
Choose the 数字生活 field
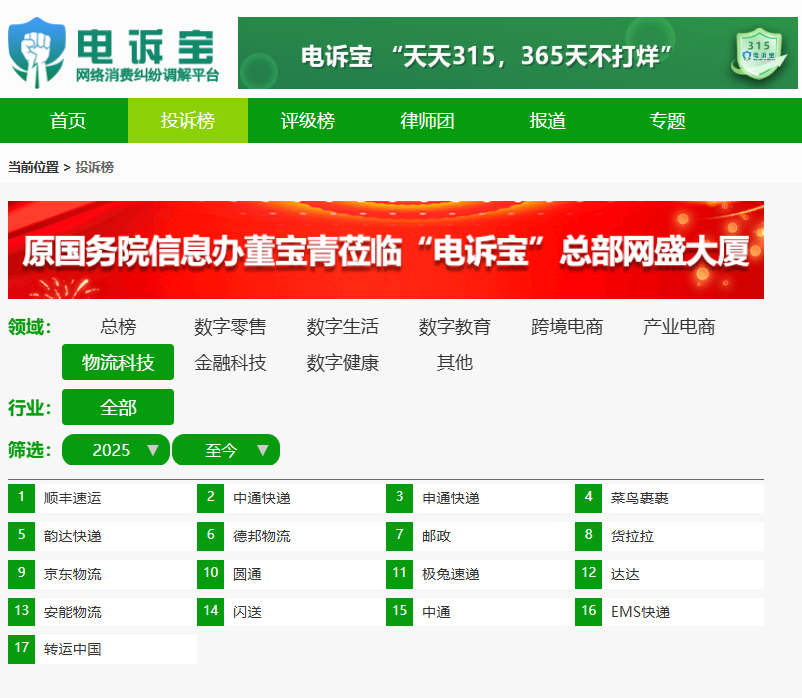pos(343,327)
